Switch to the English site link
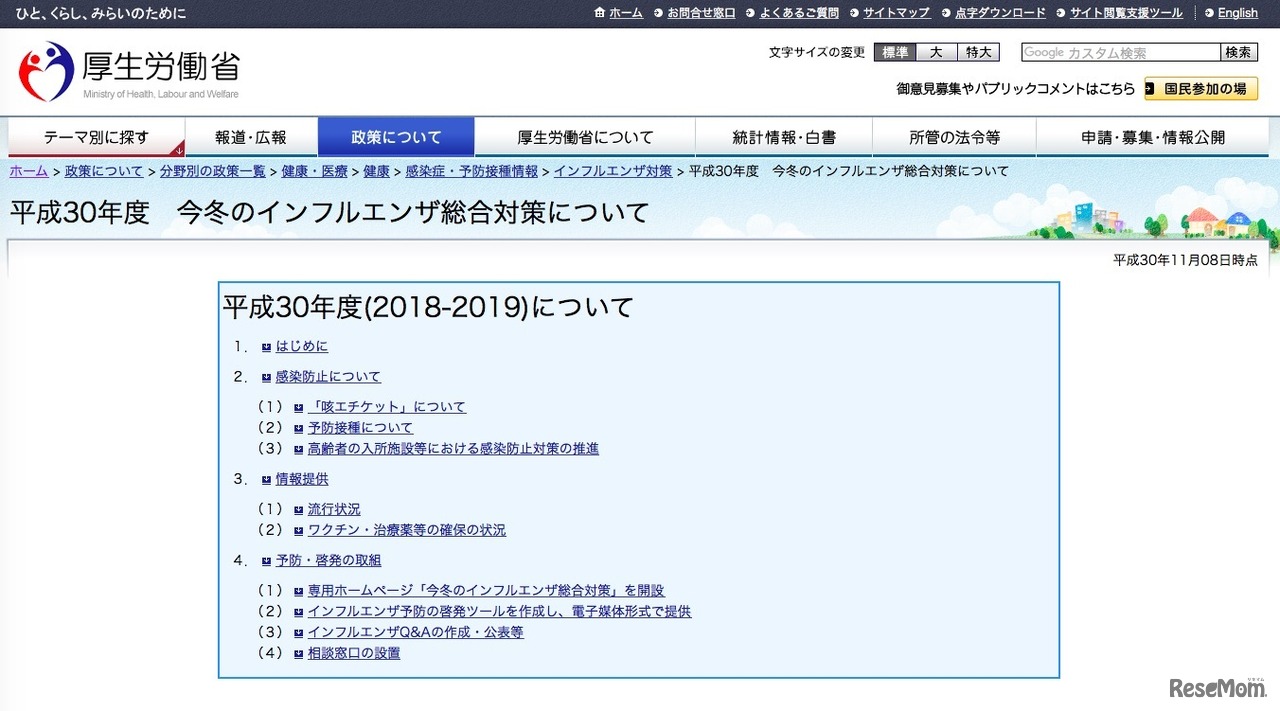Screen dimensions: 1280x711 pos(1237,13)
